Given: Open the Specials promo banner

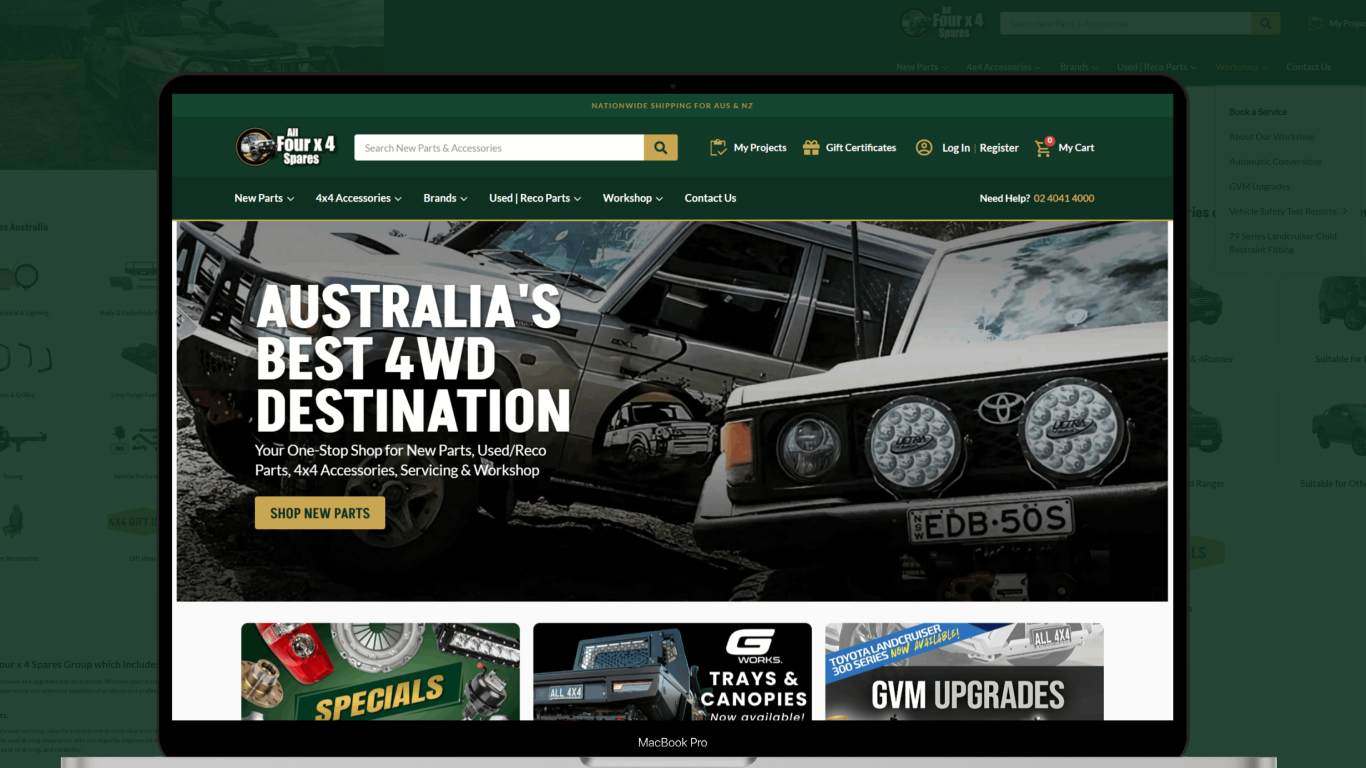Looking at the screenshot, I should tap(380, 672).
